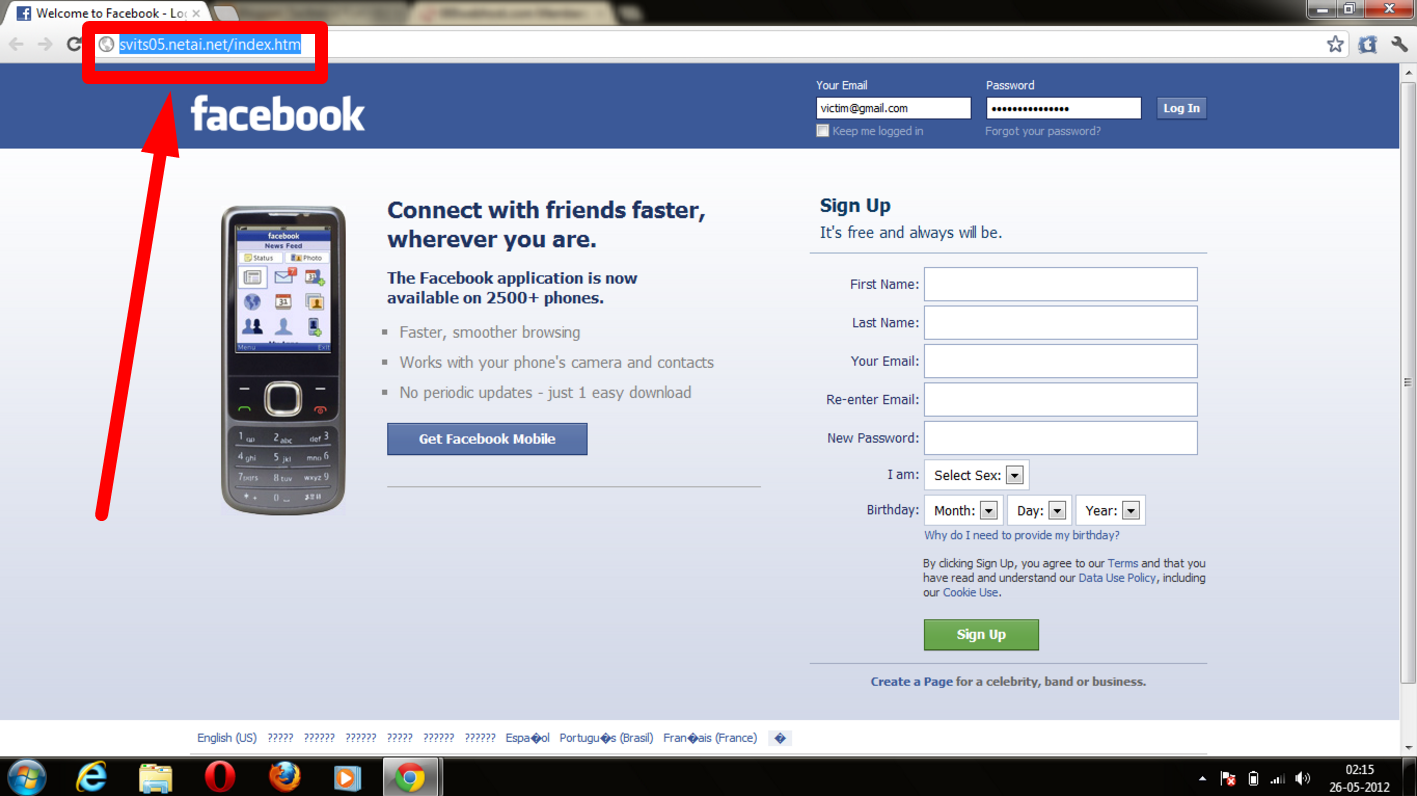
Task: Open a new tab button
Action: [x=226, y=13]
